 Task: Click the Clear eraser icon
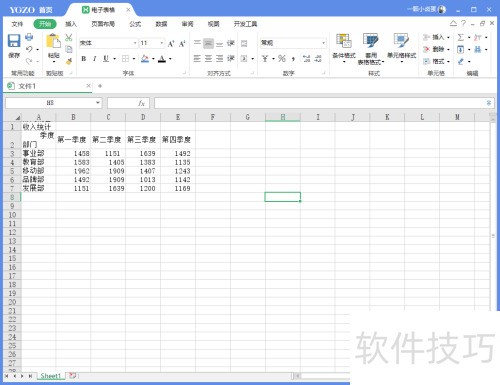pos(461,61)
